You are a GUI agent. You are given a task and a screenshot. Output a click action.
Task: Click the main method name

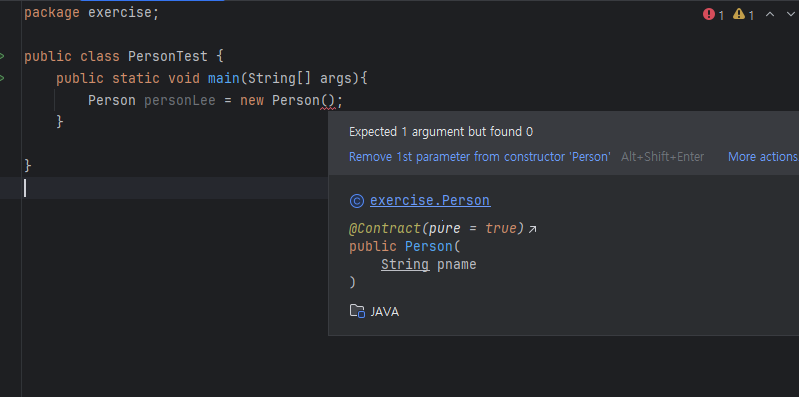(x=224, y=78)
